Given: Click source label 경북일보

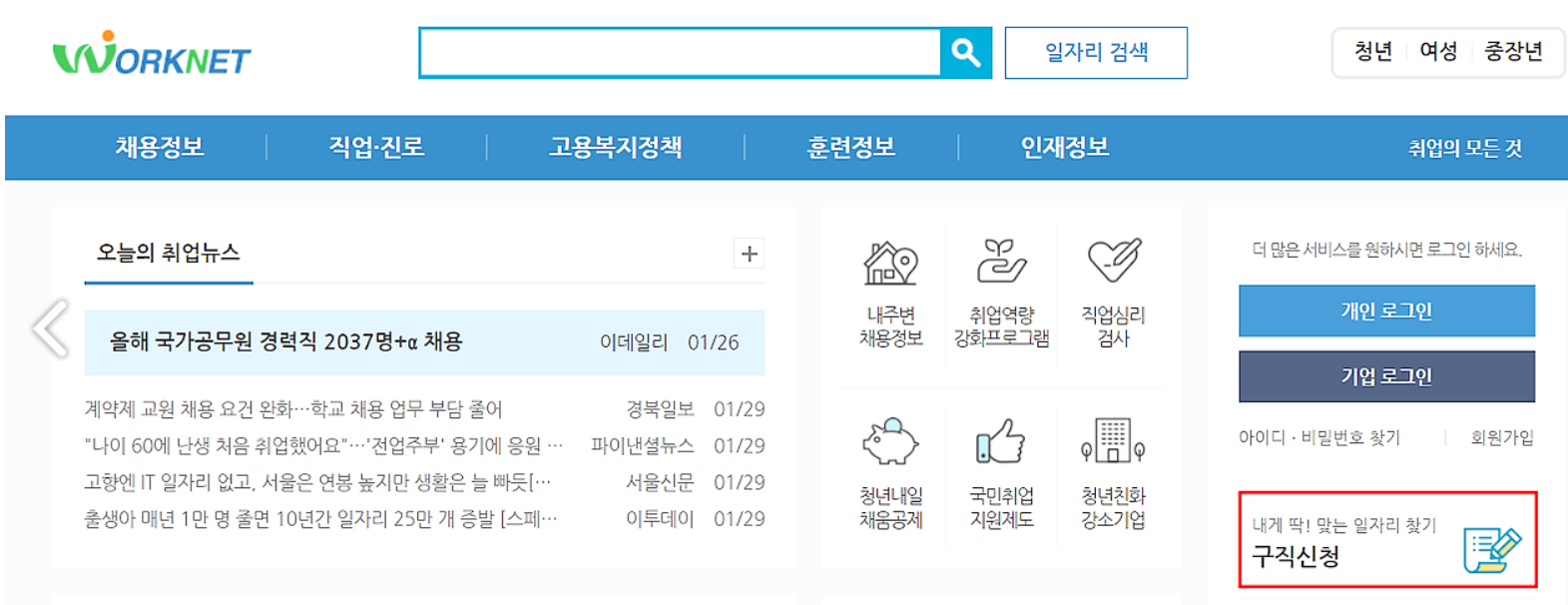Looking at the screenshot, I should [660, 409].
